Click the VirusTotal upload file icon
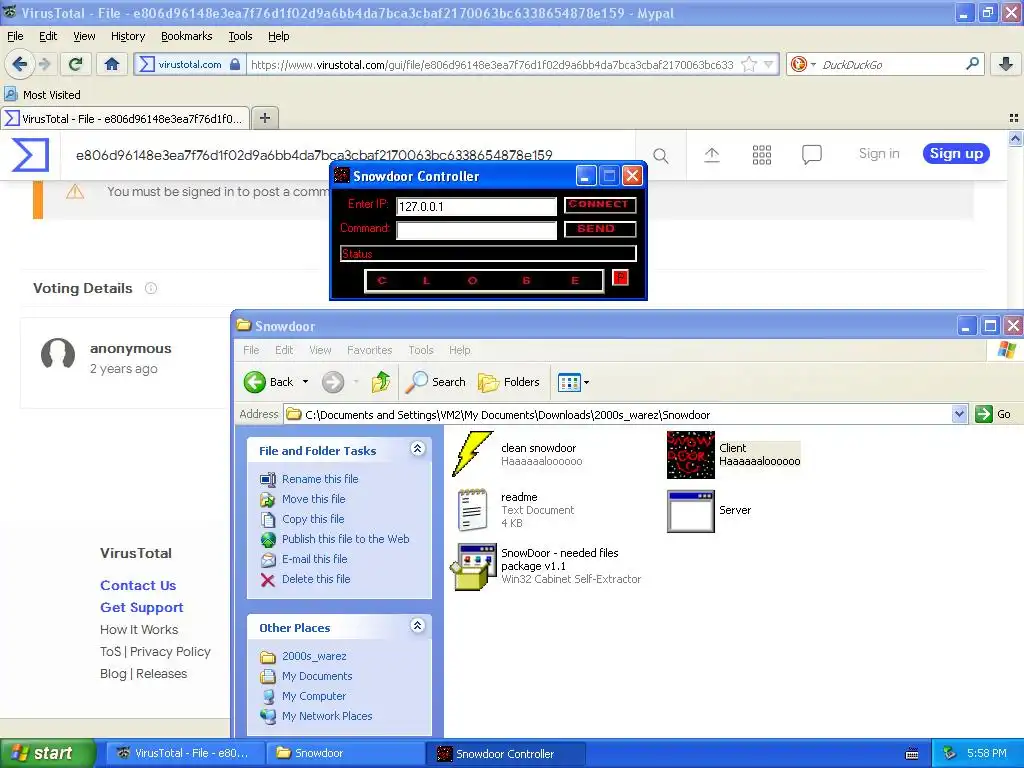The width and height of the screenshot is (1024, 768). pos(712,155)
